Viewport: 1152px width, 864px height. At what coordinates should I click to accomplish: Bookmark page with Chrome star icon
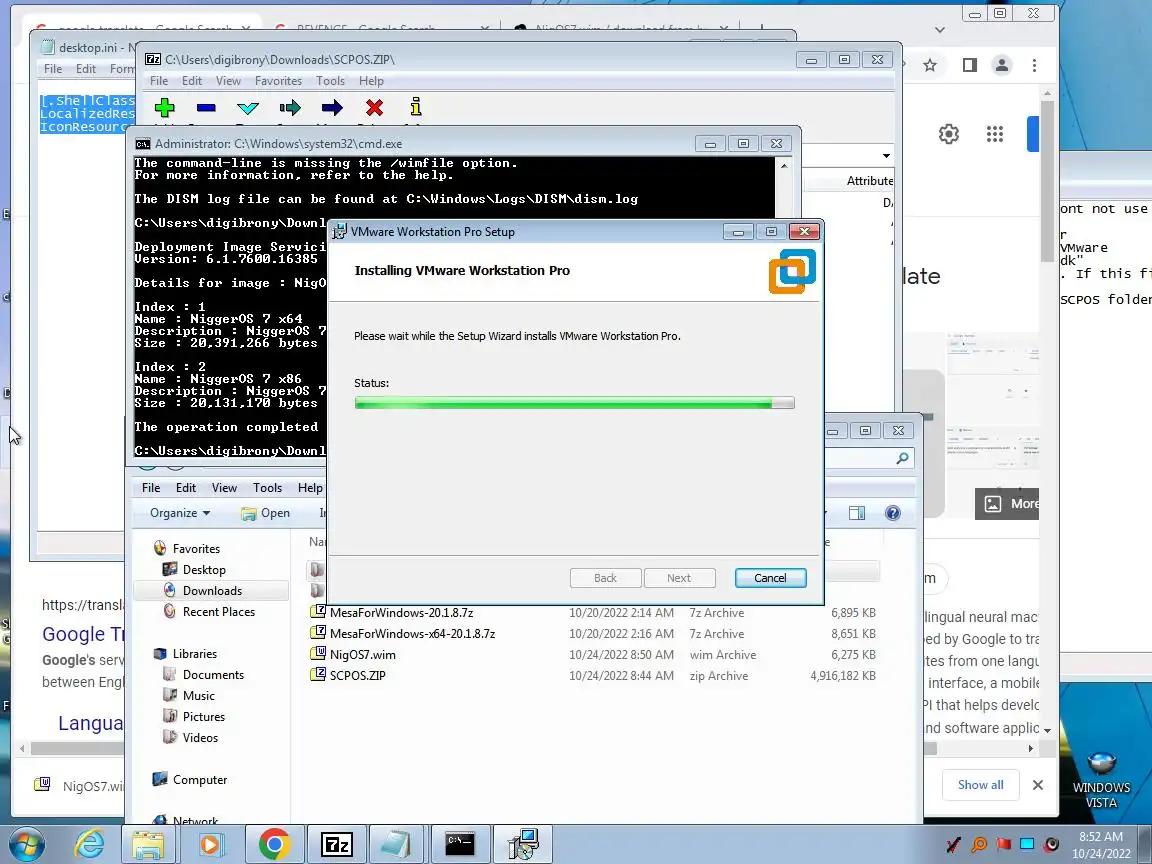click(930, 65)
